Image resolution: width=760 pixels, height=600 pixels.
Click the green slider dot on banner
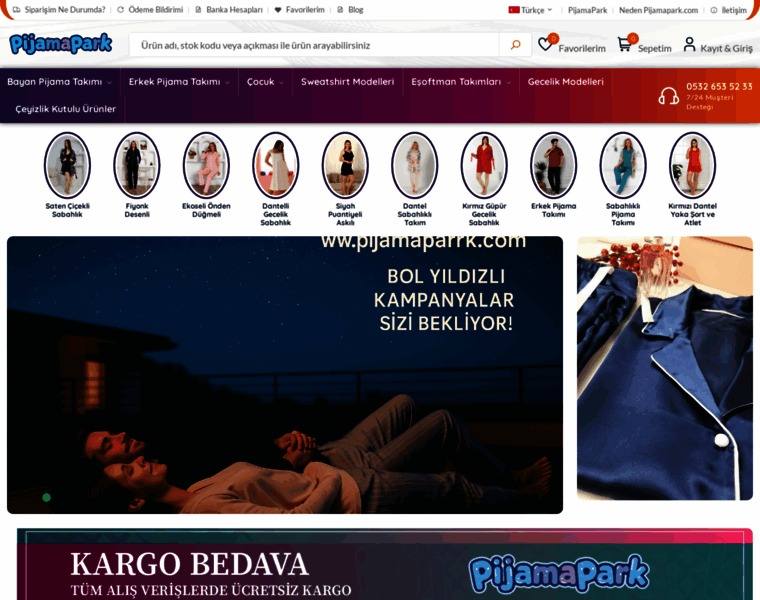coord(47,497)
